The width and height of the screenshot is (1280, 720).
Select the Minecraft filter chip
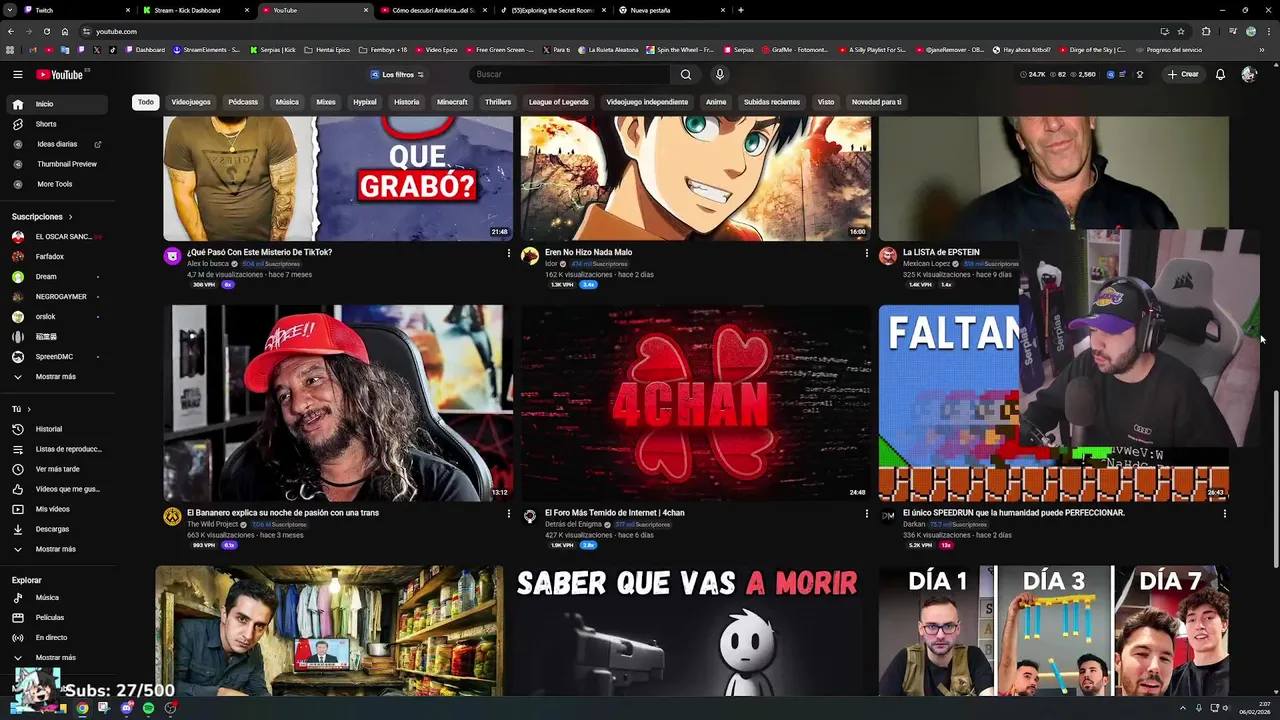[452, 102]
